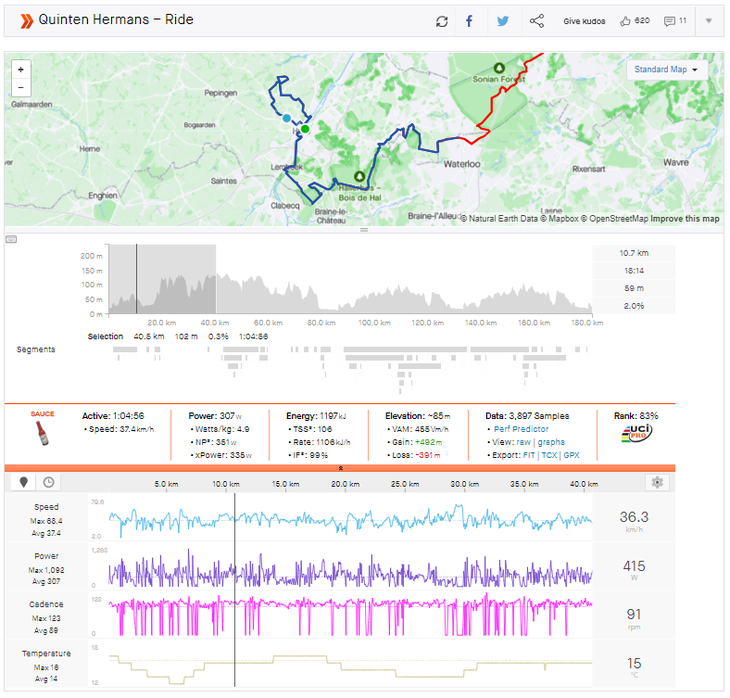
Task: Click the green start marker on map
Action: tap(305, 129)
